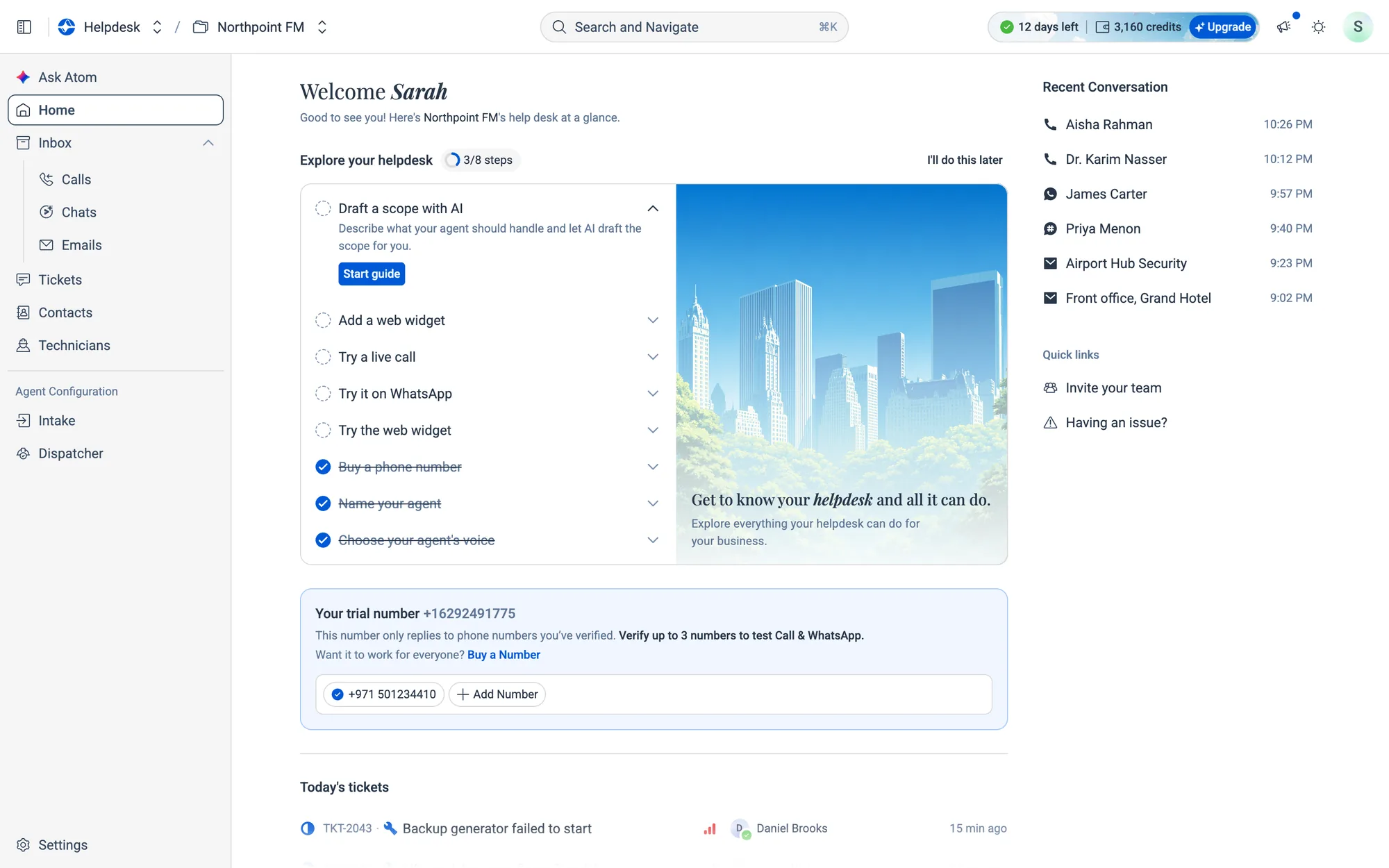Collapse the Draft a scope step chevron
Viewport: 1389px width, 868px height.
coord(653,208)
